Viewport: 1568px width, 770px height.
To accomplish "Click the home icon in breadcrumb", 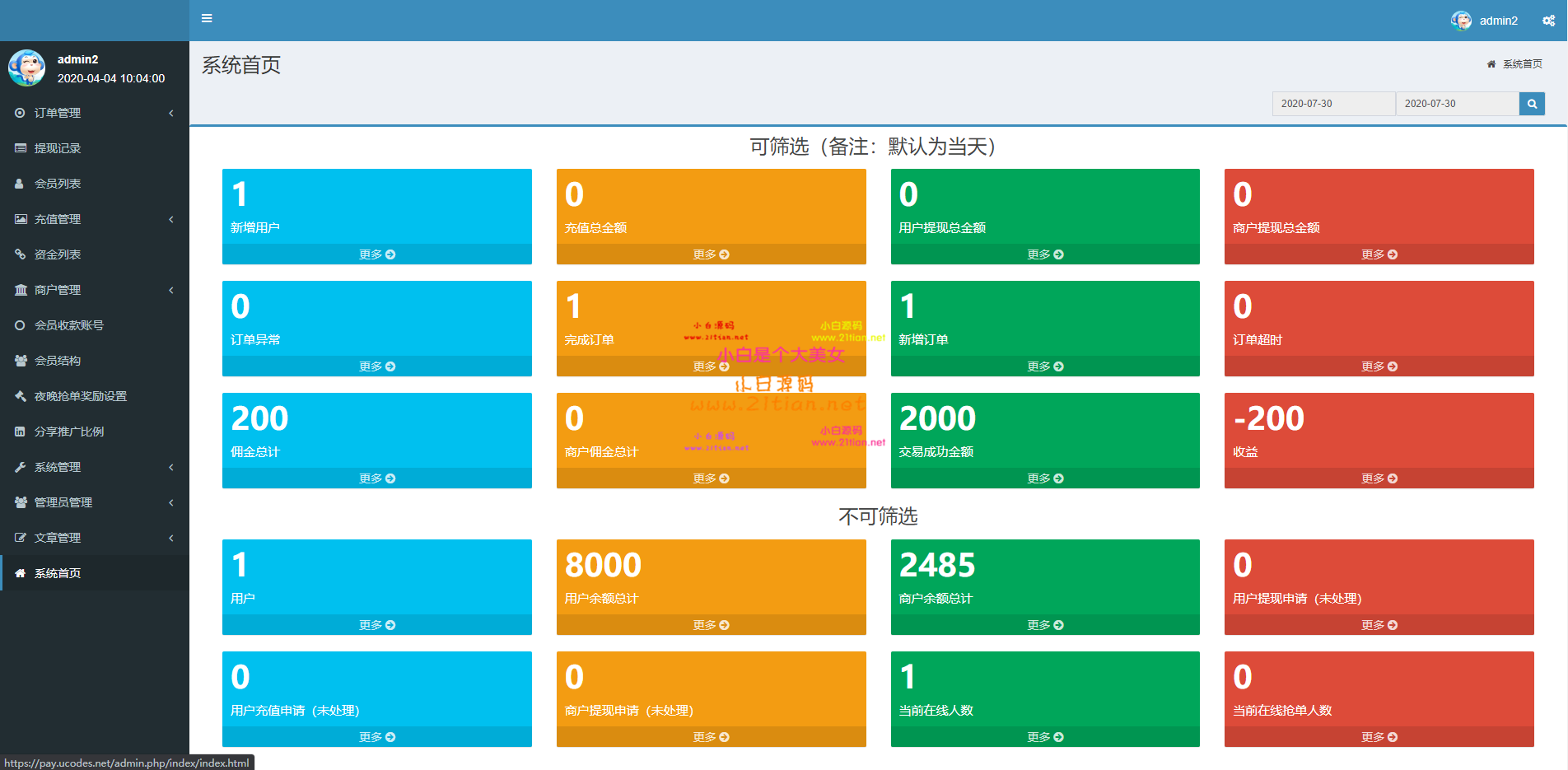I will tap(1491, 64).
